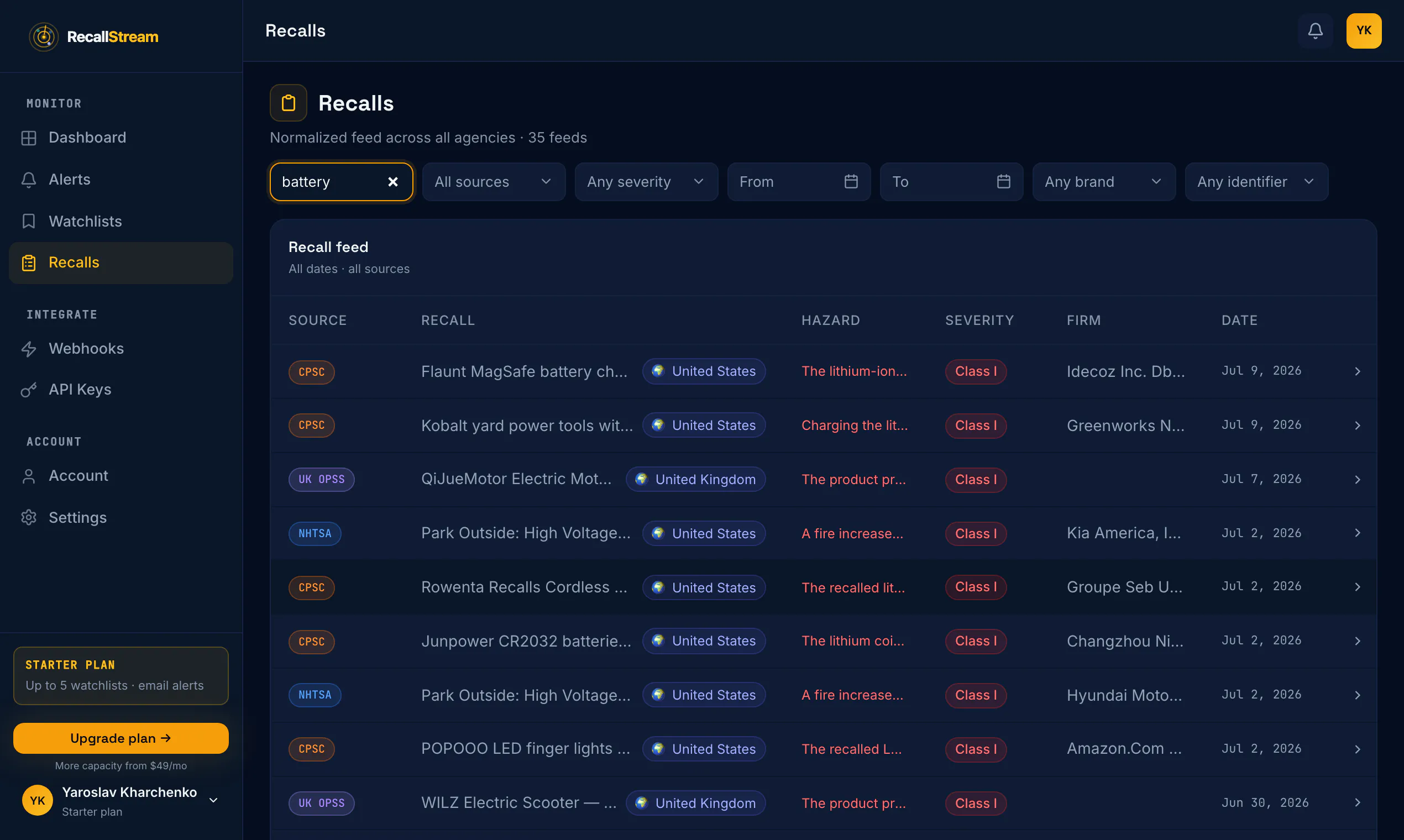Open Settings from the sidebar
Screen dimensions: 1404x840
[x=121, y=517]
